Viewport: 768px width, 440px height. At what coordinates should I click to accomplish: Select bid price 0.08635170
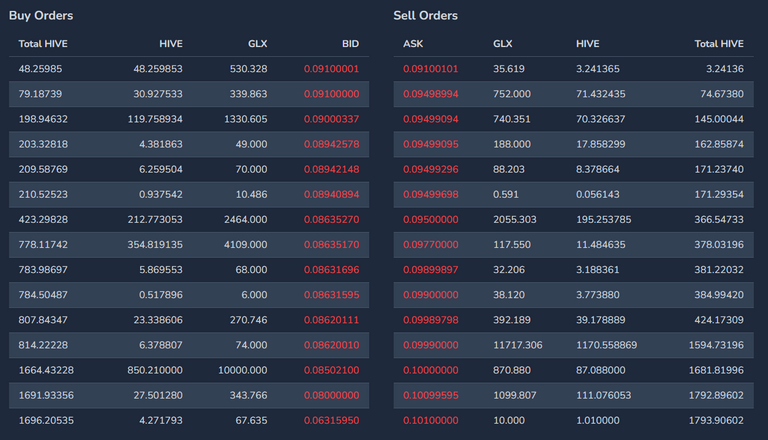click(x=332, y=244)
